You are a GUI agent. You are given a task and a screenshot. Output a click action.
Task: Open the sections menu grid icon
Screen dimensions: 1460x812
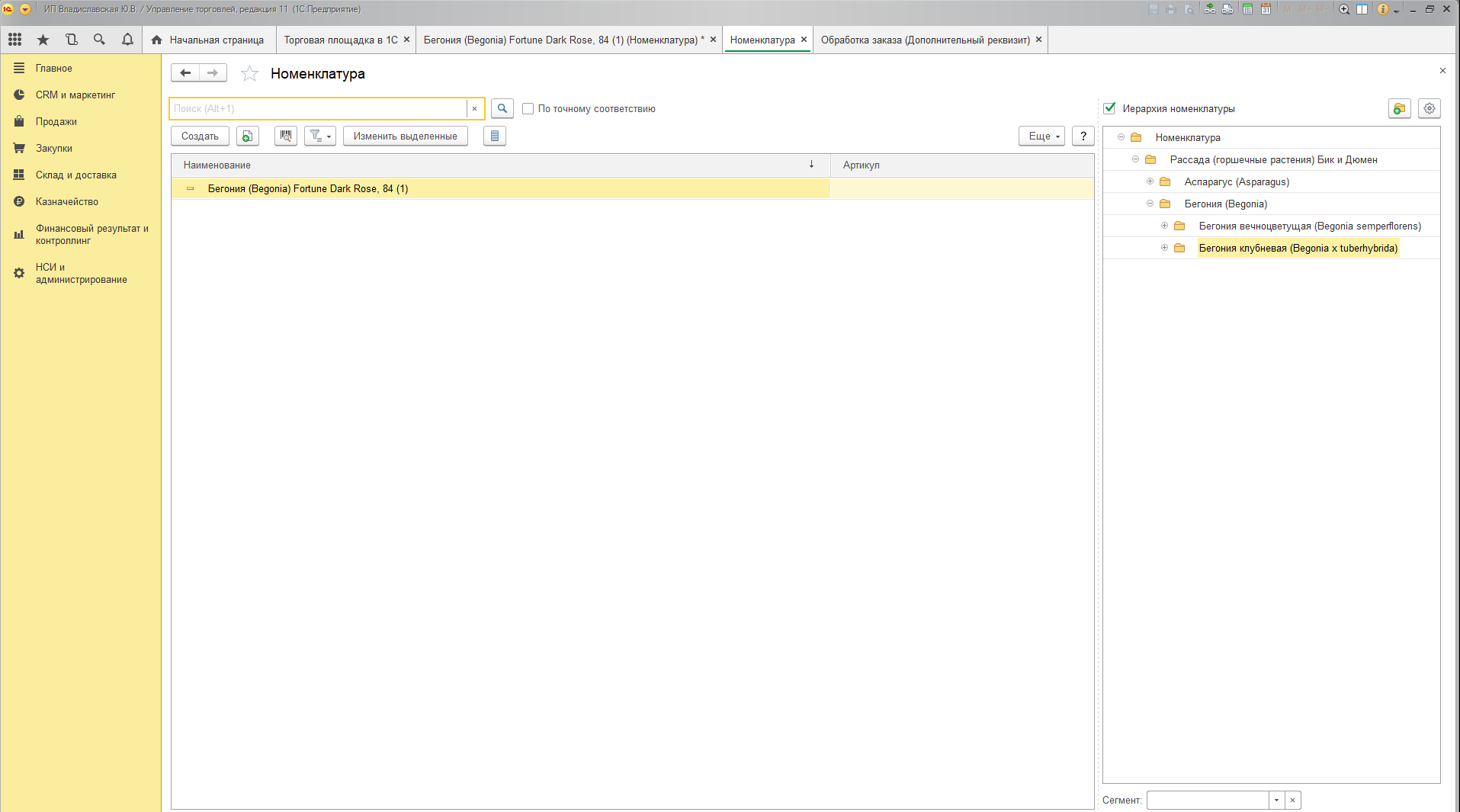[14, 40]
